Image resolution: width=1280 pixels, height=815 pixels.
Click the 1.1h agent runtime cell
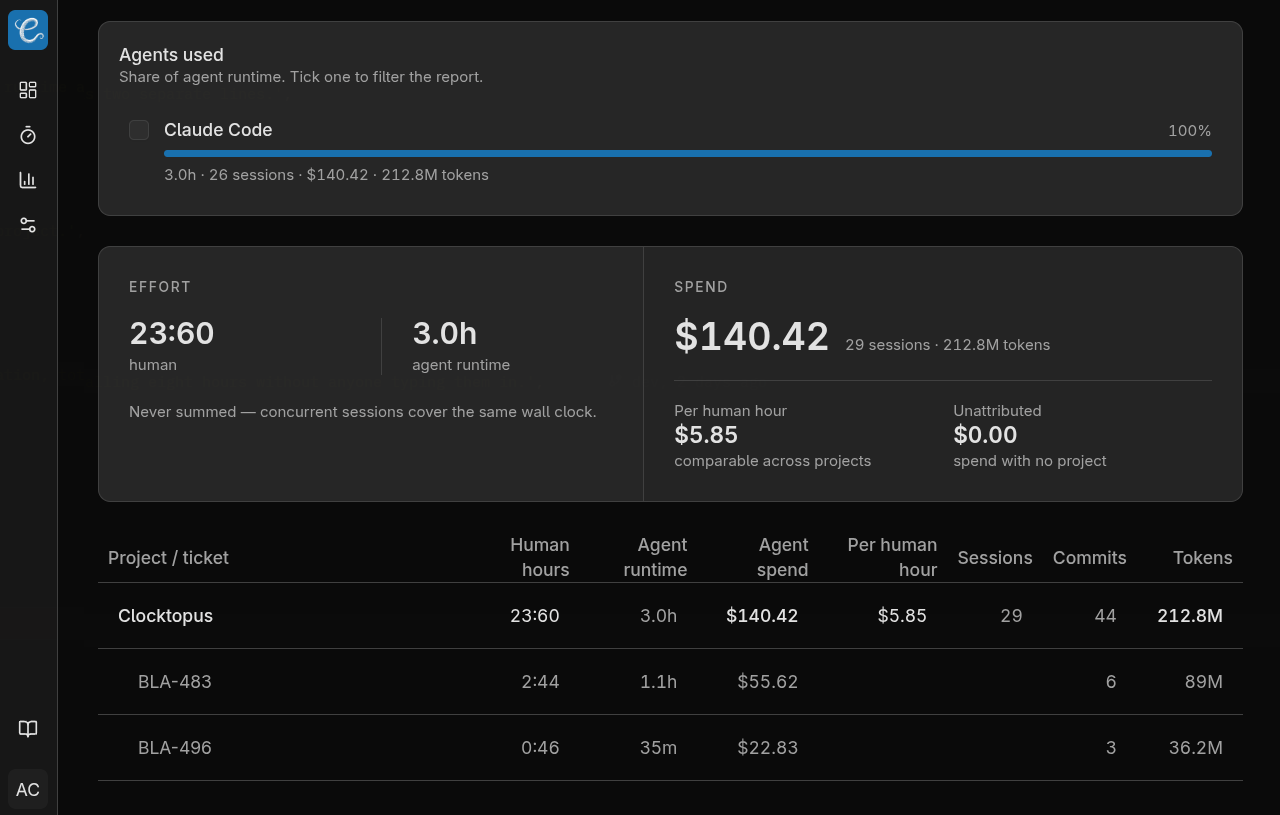(x=658, y=682)
